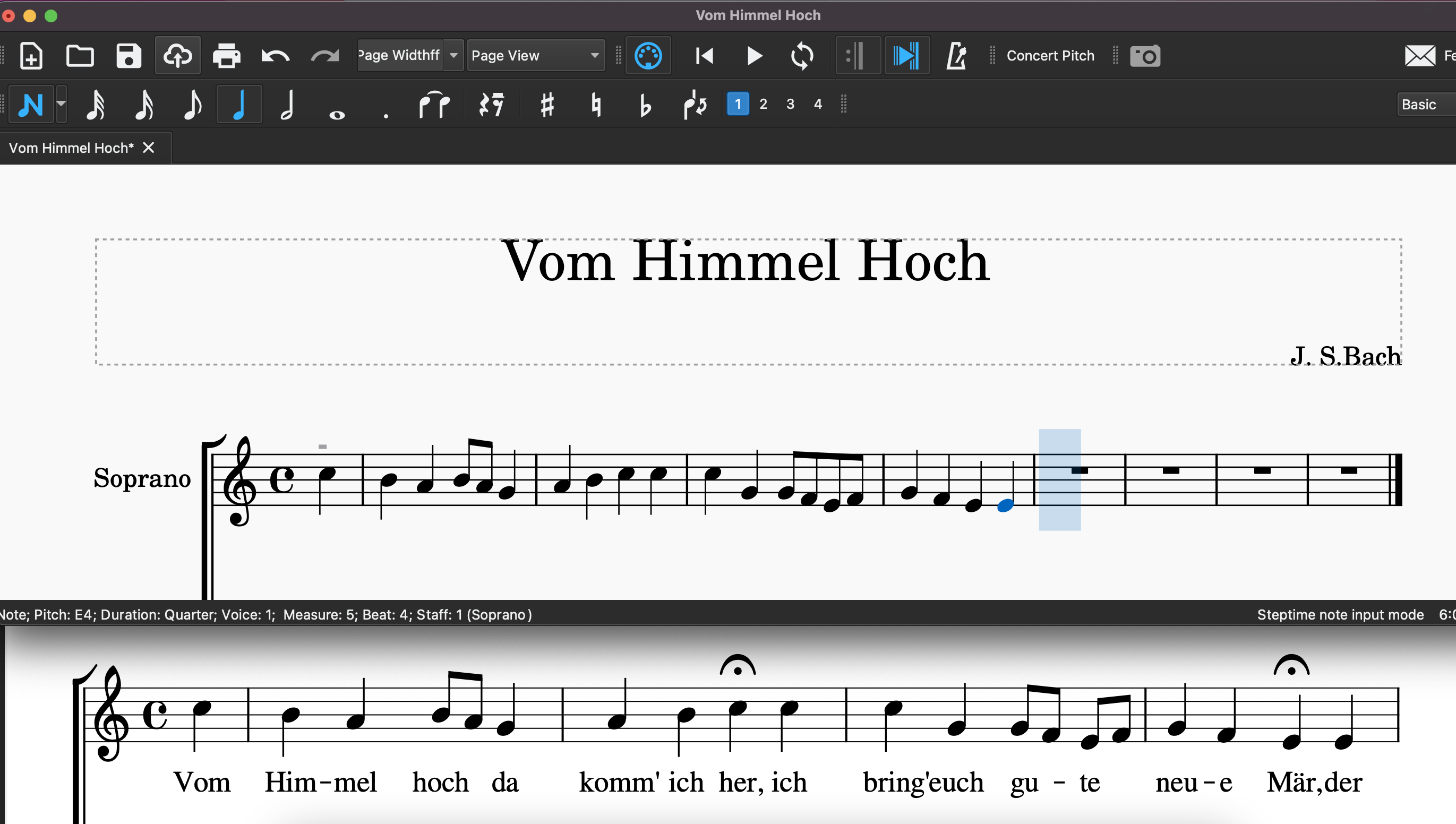Select the eighth note duration

click(193, 105)
